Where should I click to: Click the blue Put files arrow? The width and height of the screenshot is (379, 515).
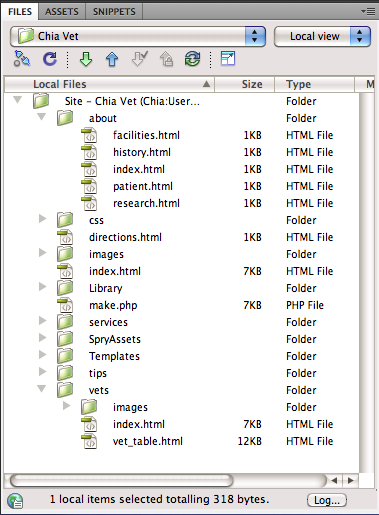pos(112,59)
